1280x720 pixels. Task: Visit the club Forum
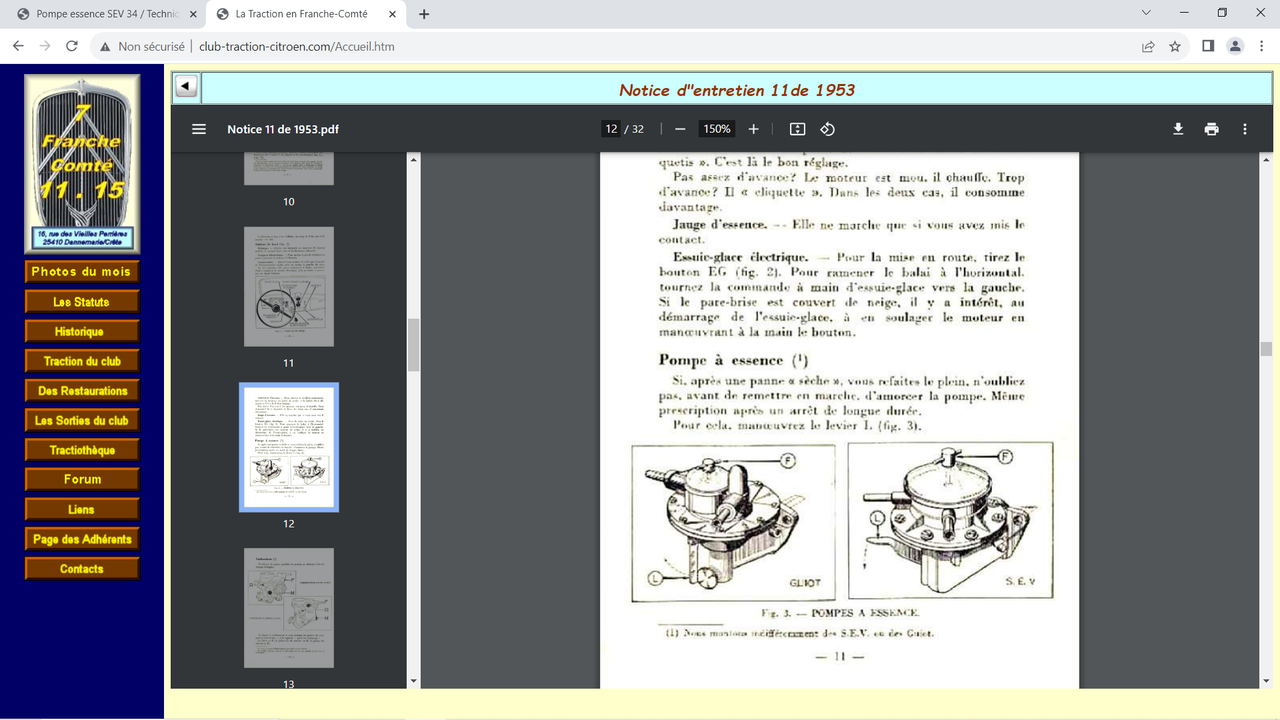click(x=82, y=480)
